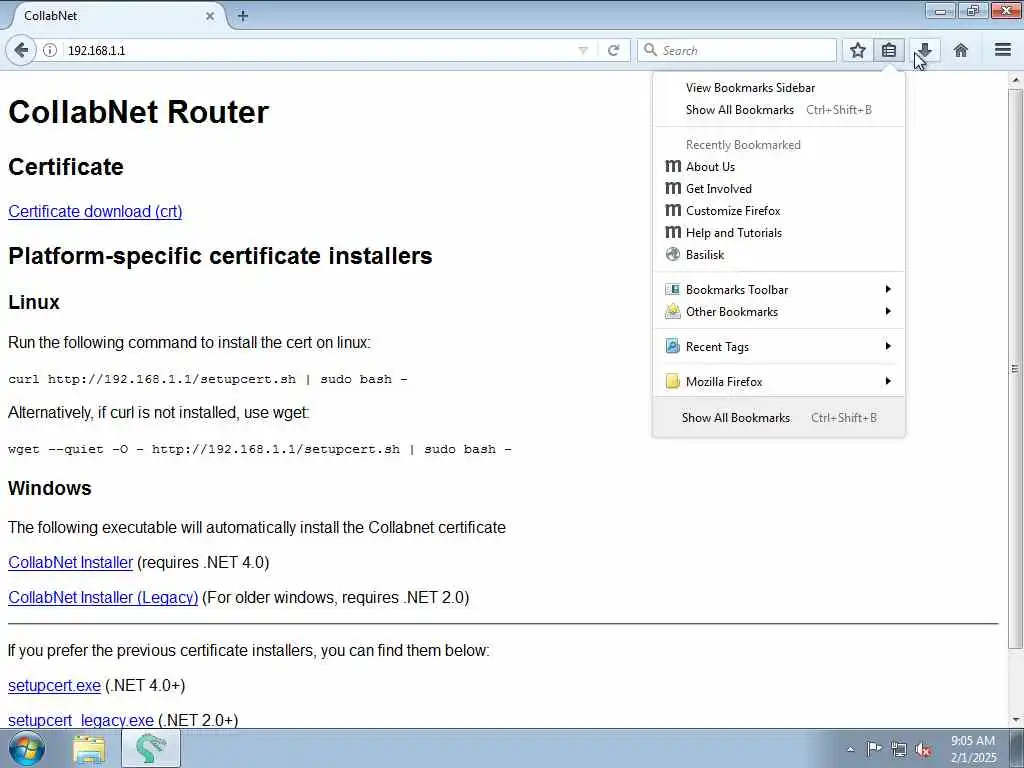Close the CollabNet tab
The image size is (1024, 768).
(x=210, y=16)
